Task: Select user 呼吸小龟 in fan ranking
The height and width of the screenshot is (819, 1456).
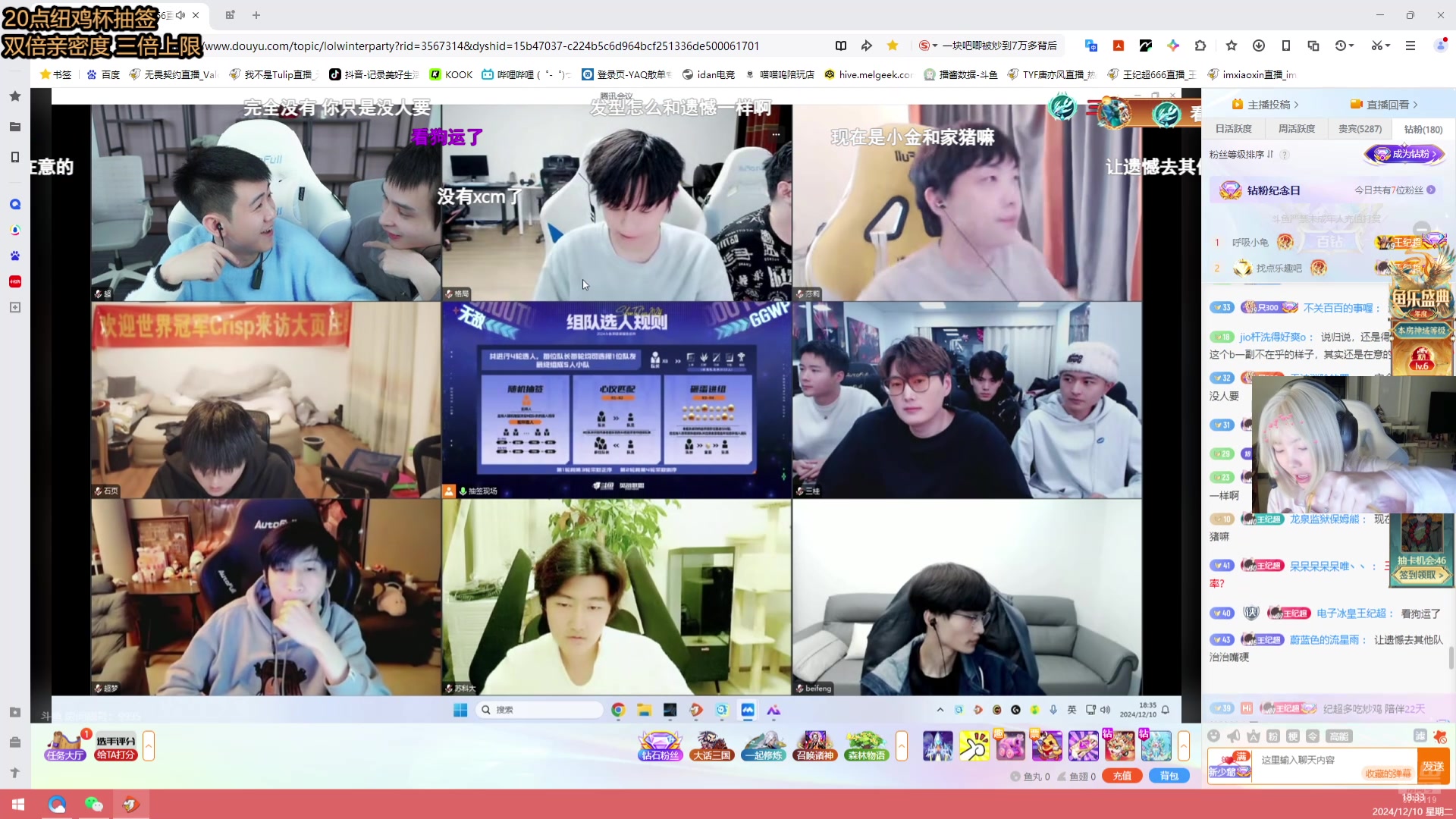Action: tap(1250, 243)
